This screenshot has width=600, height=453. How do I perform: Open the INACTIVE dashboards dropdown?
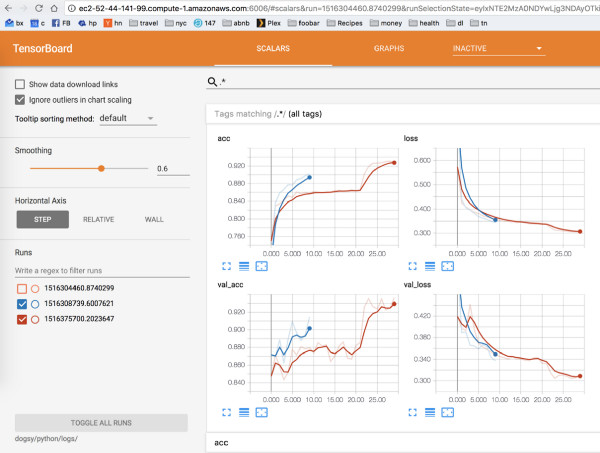point(496,48)
